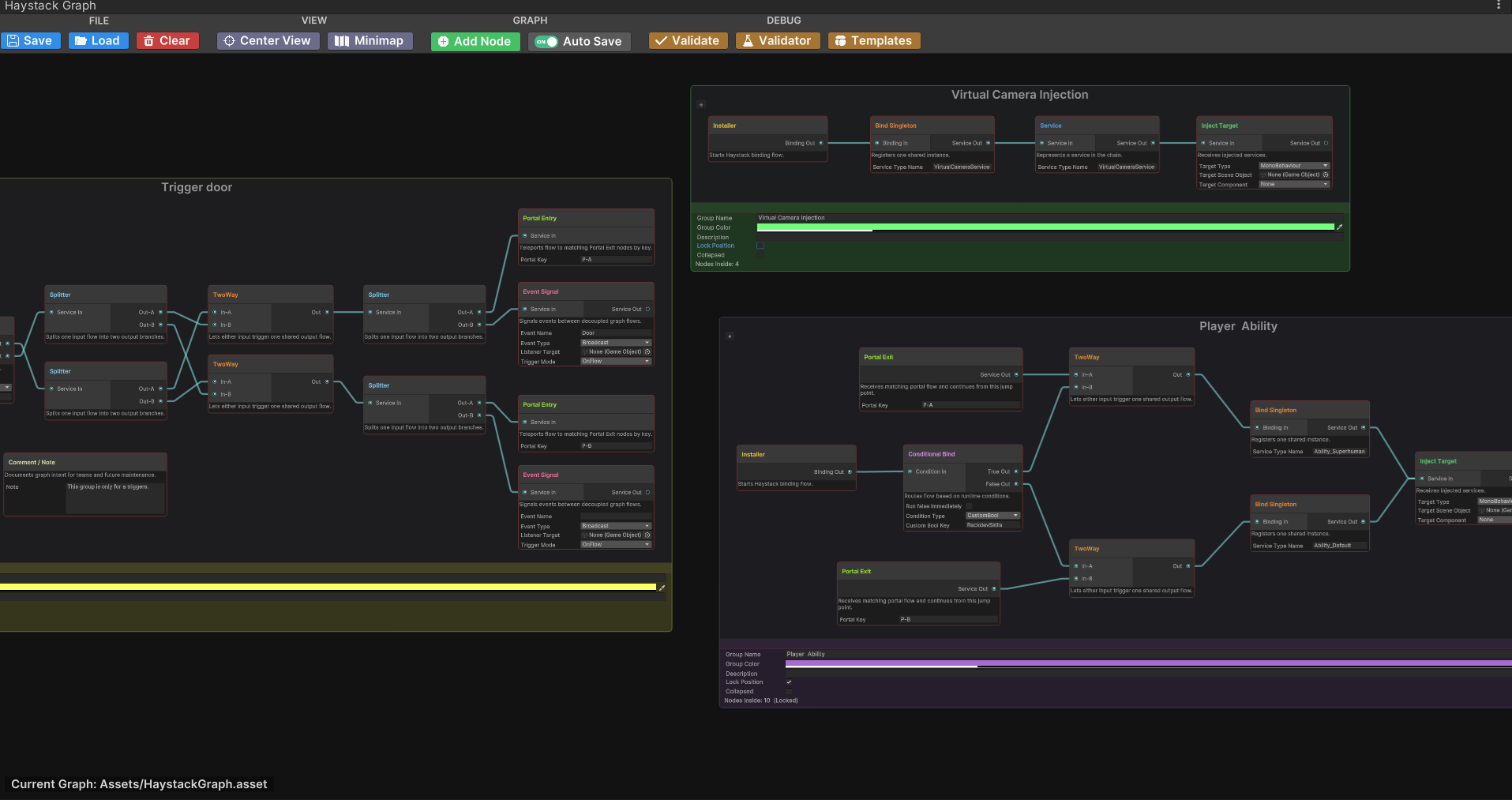Open Event Type dropdown for Door signal
The height and width of the screenshot is (800, 1512).
pyautogui.click(x=616, y=343)
